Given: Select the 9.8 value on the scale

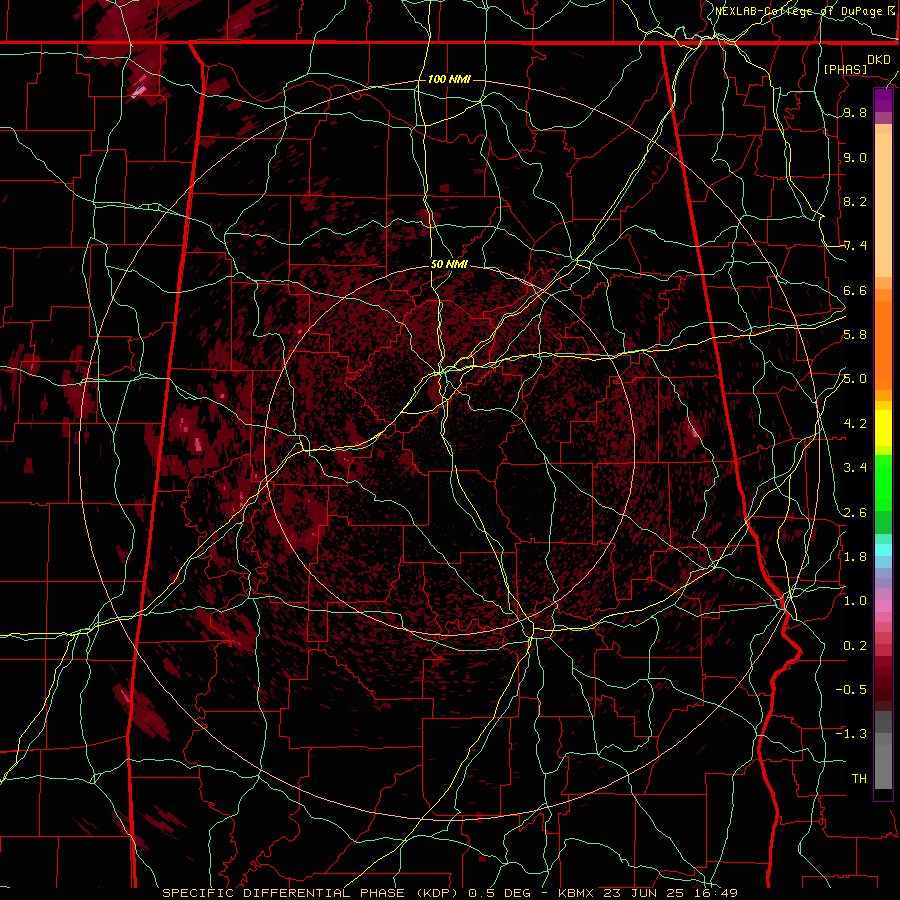Looking at the screenshot, I should pos(855,113).
